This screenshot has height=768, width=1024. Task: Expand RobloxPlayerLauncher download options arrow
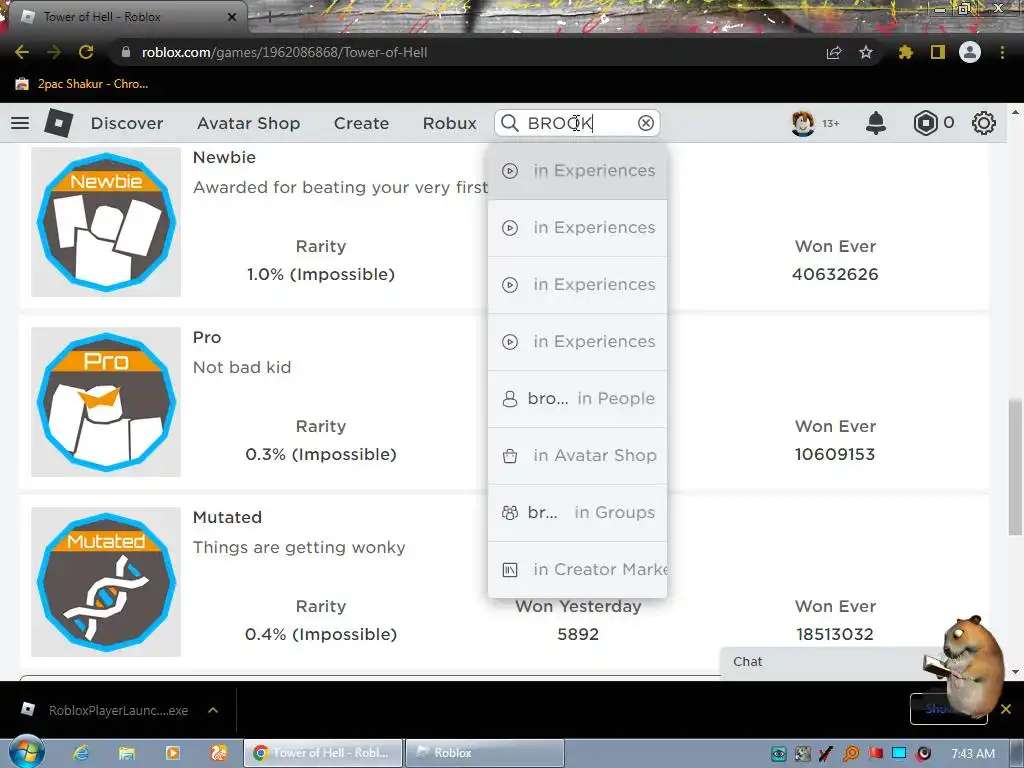pyautogui.click(x=213, y=710)
